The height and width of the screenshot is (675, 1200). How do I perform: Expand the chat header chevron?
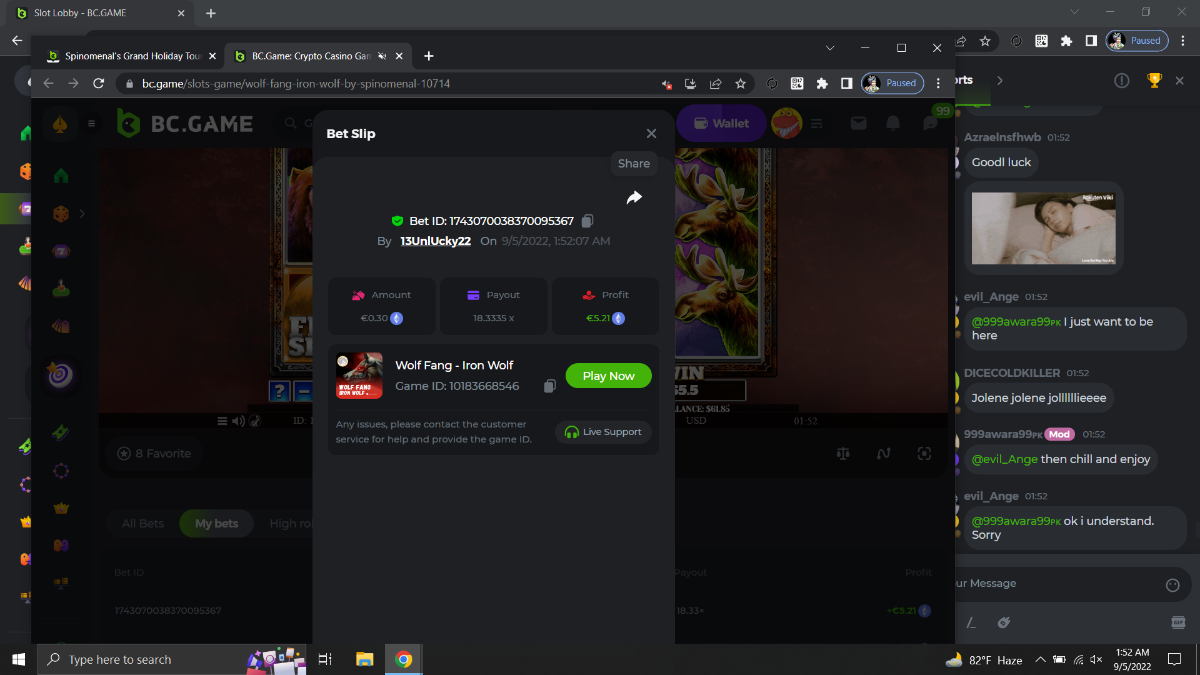[x=999, y=80]
